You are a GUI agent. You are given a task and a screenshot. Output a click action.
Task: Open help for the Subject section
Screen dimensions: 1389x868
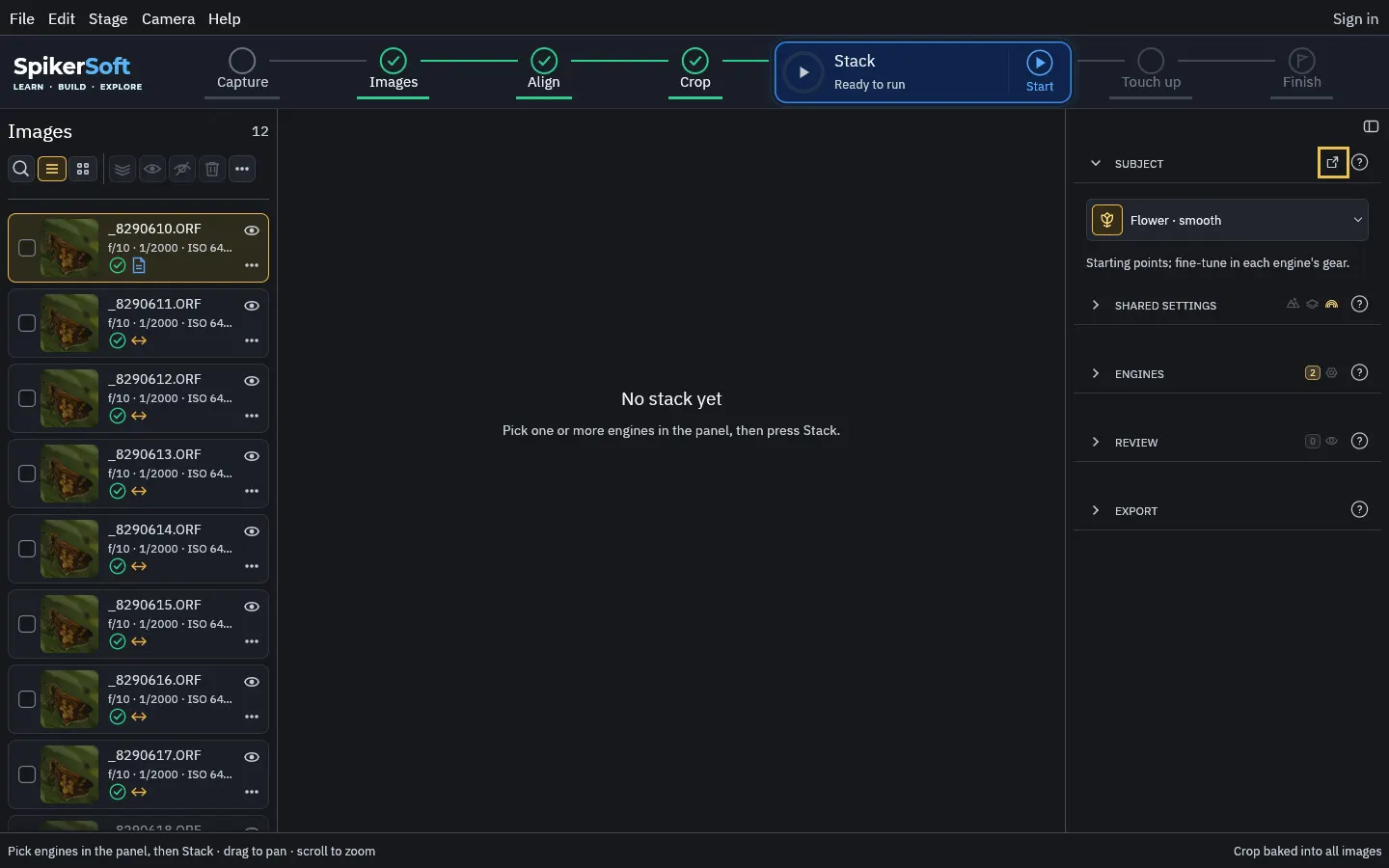pos(1360,163)
